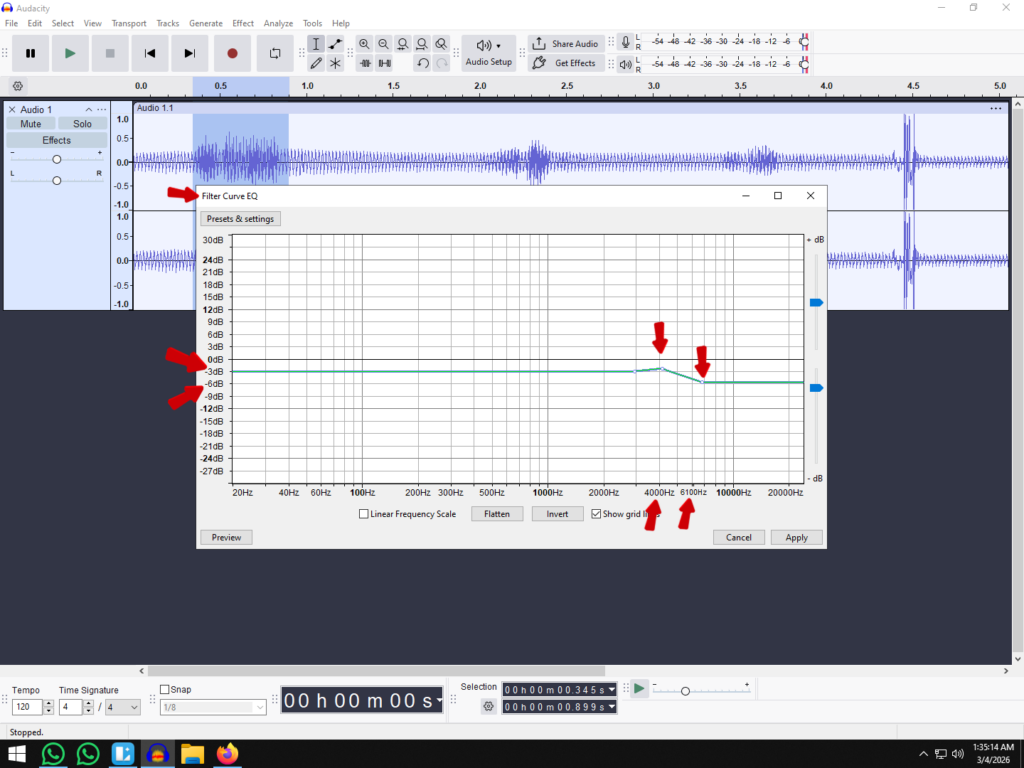Uncheck the Show grid lines checkbox
The width and height of the screenshot is (1024, 768).
click(596, 514)
